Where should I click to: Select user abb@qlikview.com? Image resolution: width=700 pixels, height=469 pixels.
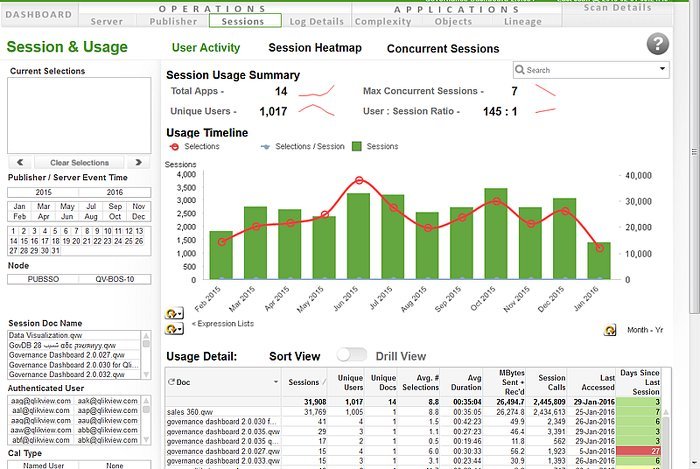click(x=107, y=430)
